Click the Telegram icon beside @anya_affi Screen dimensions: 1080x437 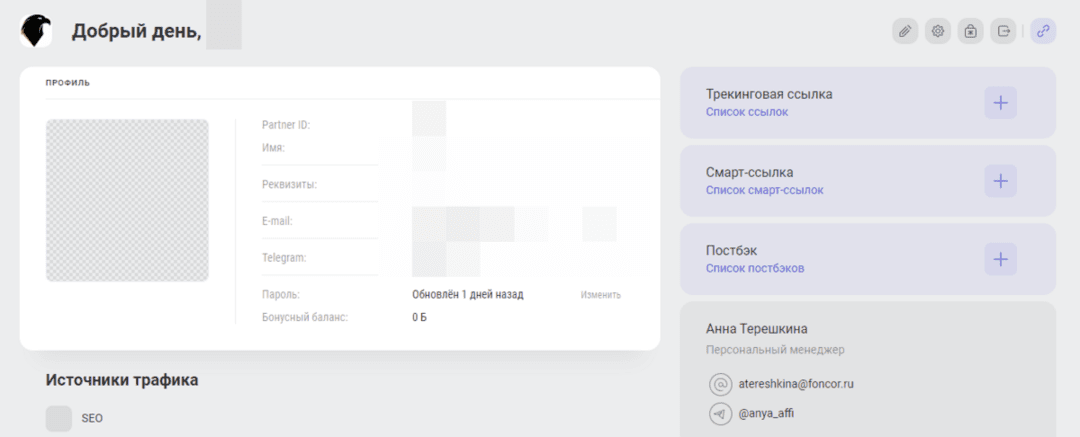[720, 414]
